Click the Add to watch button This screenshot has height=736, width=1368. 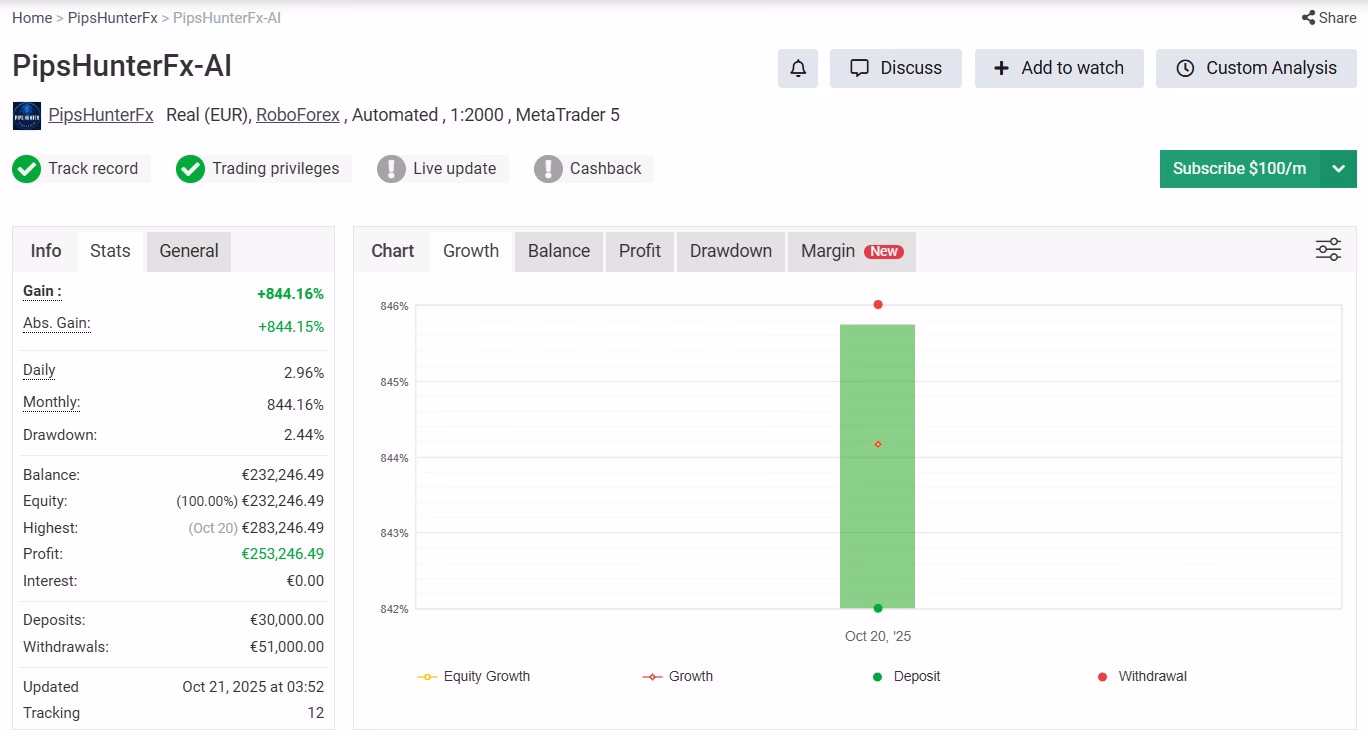tap(1059, 68)
